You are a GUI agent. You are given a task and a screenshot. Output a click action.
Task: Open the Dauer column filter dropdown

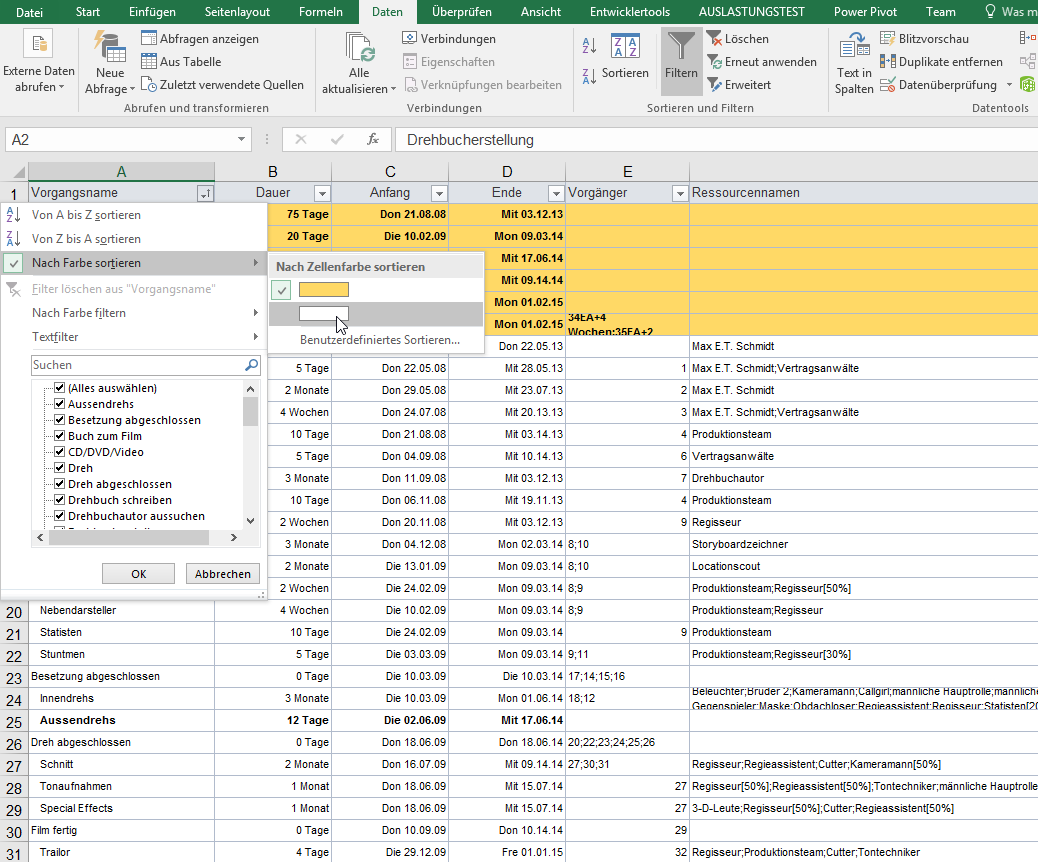click(322, 194)
